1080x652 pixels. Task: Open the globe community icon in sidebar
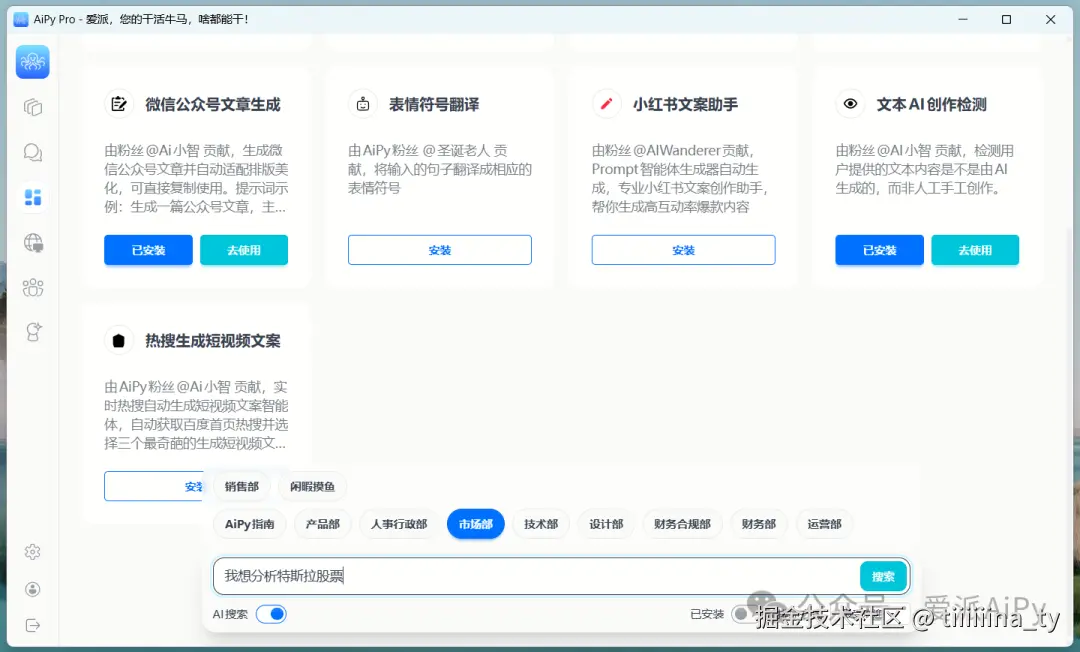coord(33,242)
